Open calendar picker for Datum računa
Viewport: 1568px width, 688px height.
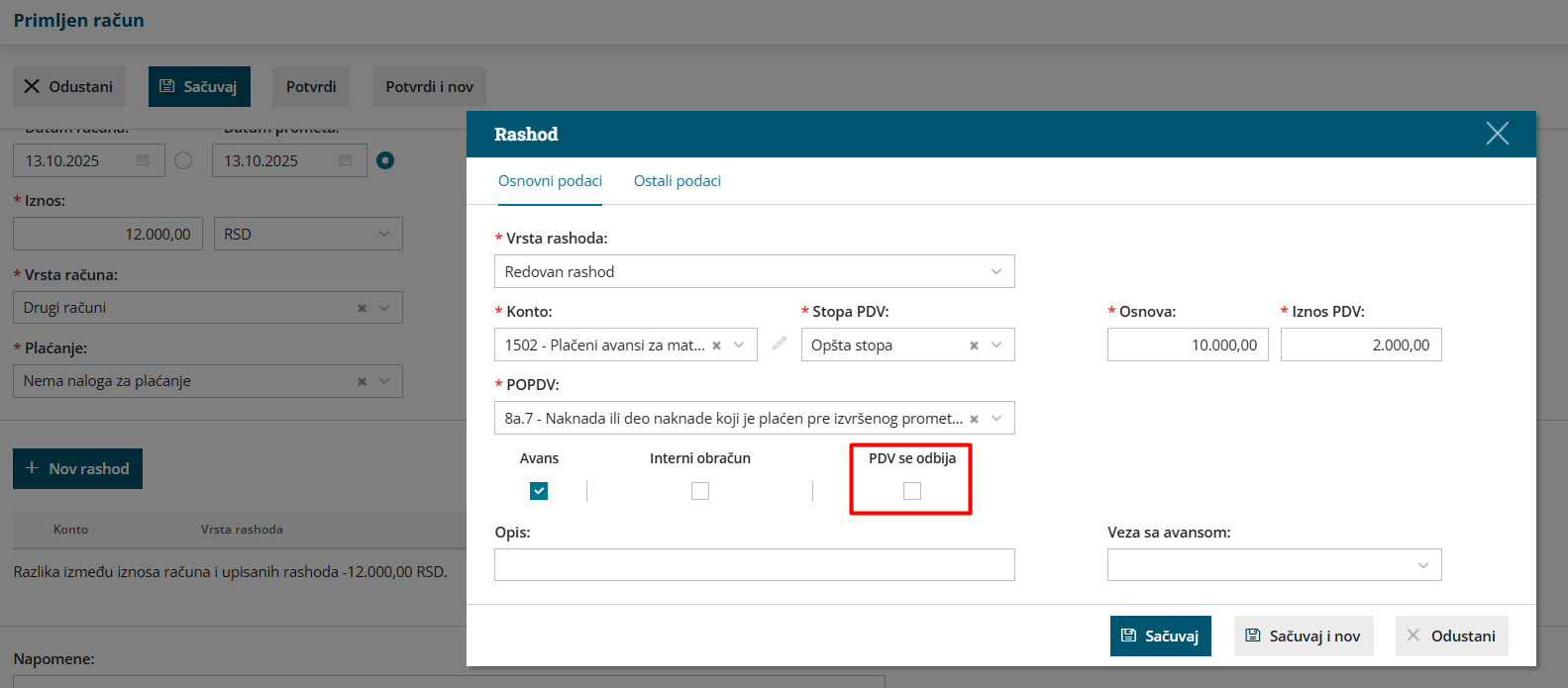[143, 160]
